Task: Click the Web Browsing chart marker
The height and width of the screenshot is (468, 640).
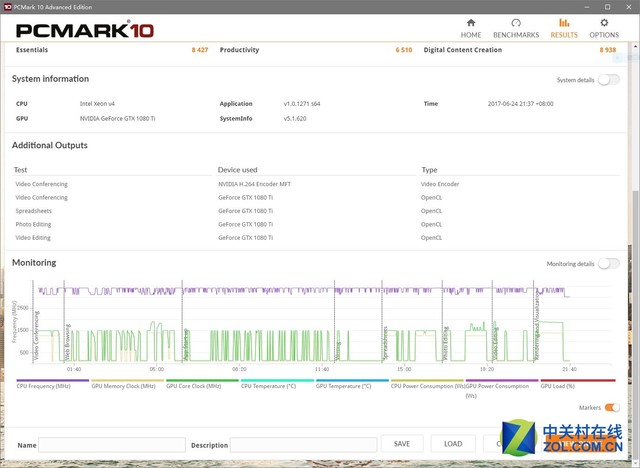Action: pos(67,342)
